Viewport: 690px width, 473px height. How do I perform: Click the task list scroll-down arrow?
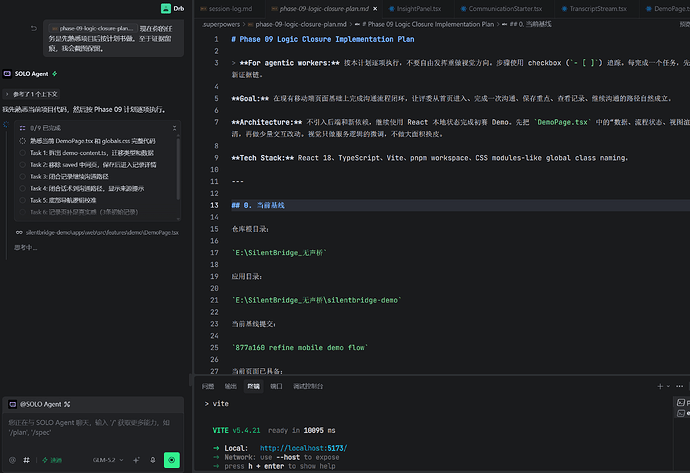click(178, 218)
